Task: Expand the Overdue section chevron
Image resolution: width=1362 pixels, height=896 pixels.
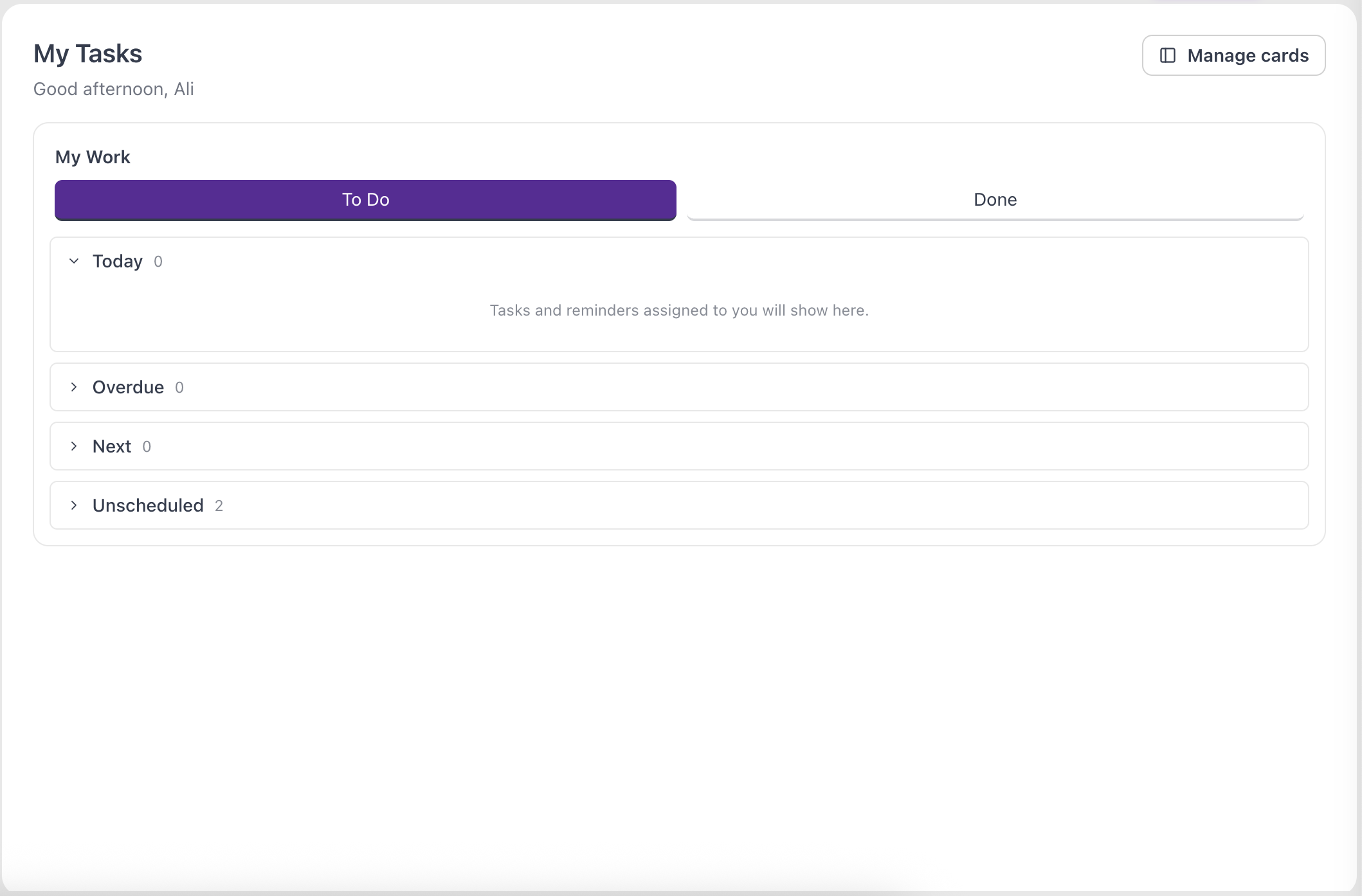Action: tap(74, 387)
